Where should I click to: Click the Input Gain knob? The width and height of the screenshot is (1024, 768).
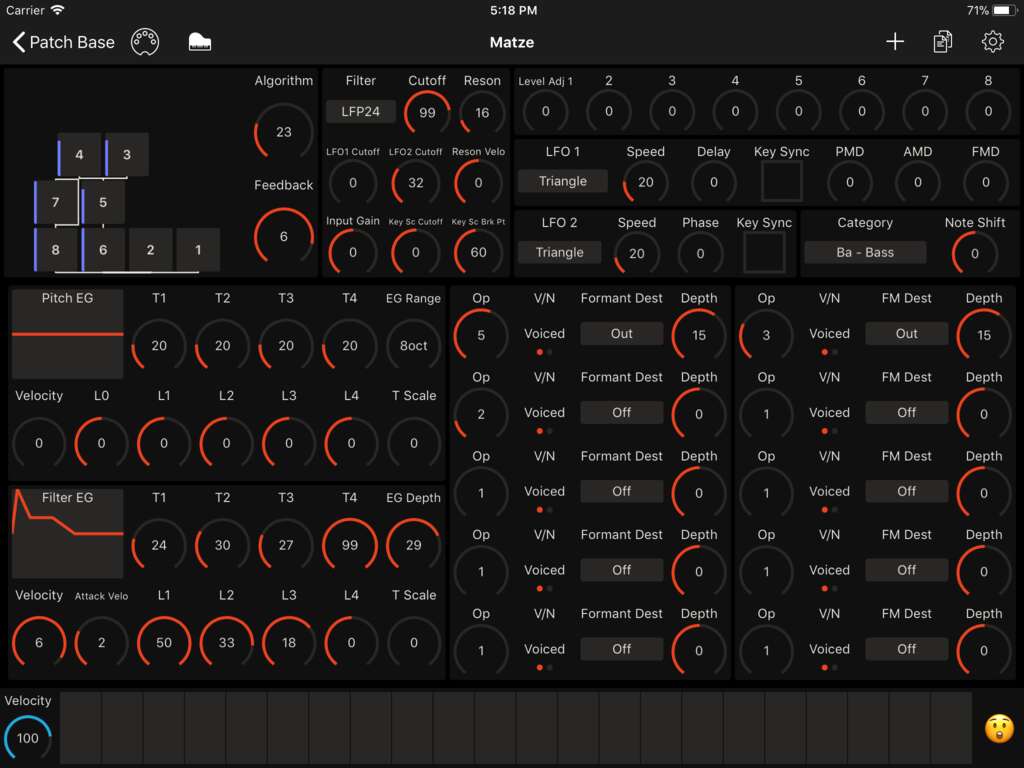(x=353, y=252)
